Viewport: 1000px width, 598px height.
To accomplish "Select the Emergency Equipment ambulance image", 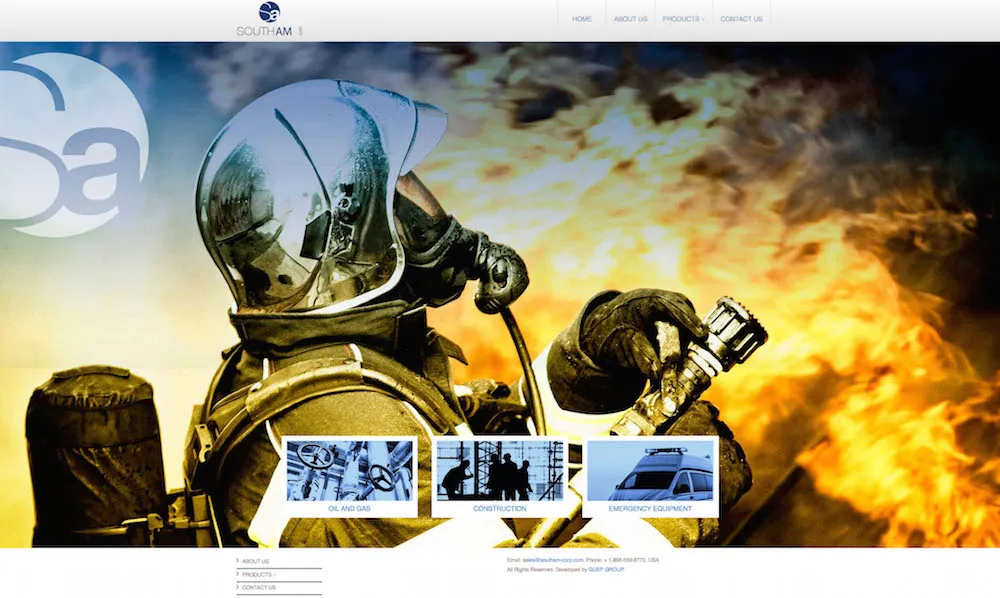I will [x=650, y=470].
